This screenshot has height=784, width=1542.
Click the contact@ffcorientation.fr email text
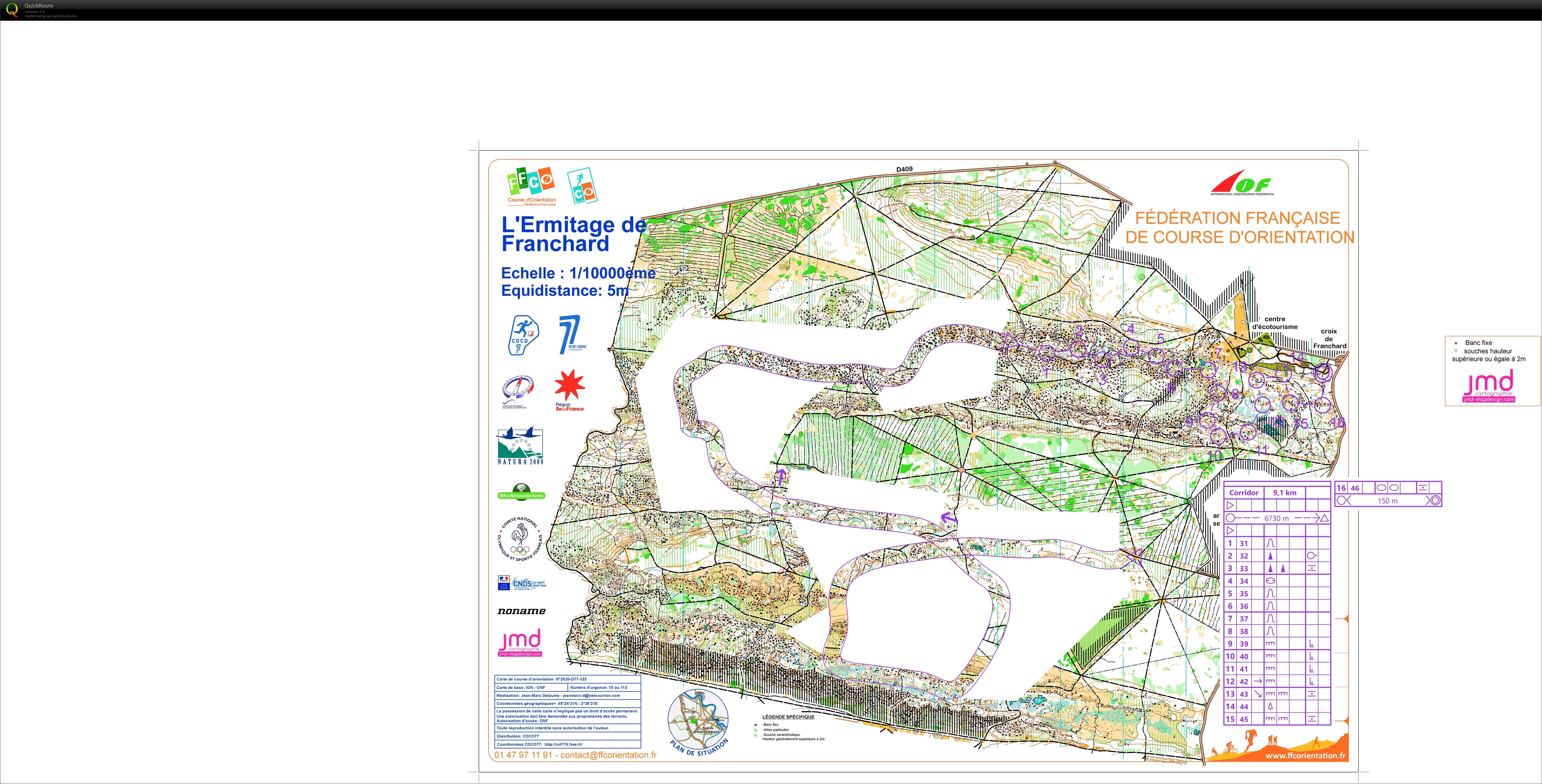(609, 755)
